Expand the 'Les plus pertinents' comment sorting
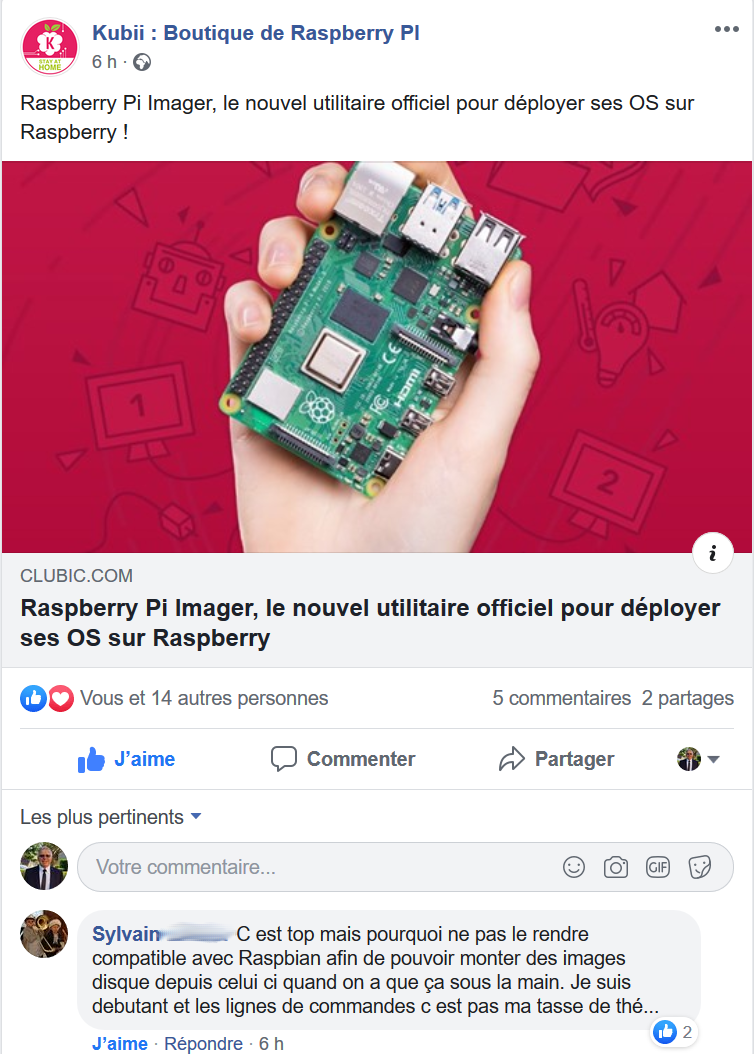The height and width of the screenshot is (1054, 754). pos(110,817)
